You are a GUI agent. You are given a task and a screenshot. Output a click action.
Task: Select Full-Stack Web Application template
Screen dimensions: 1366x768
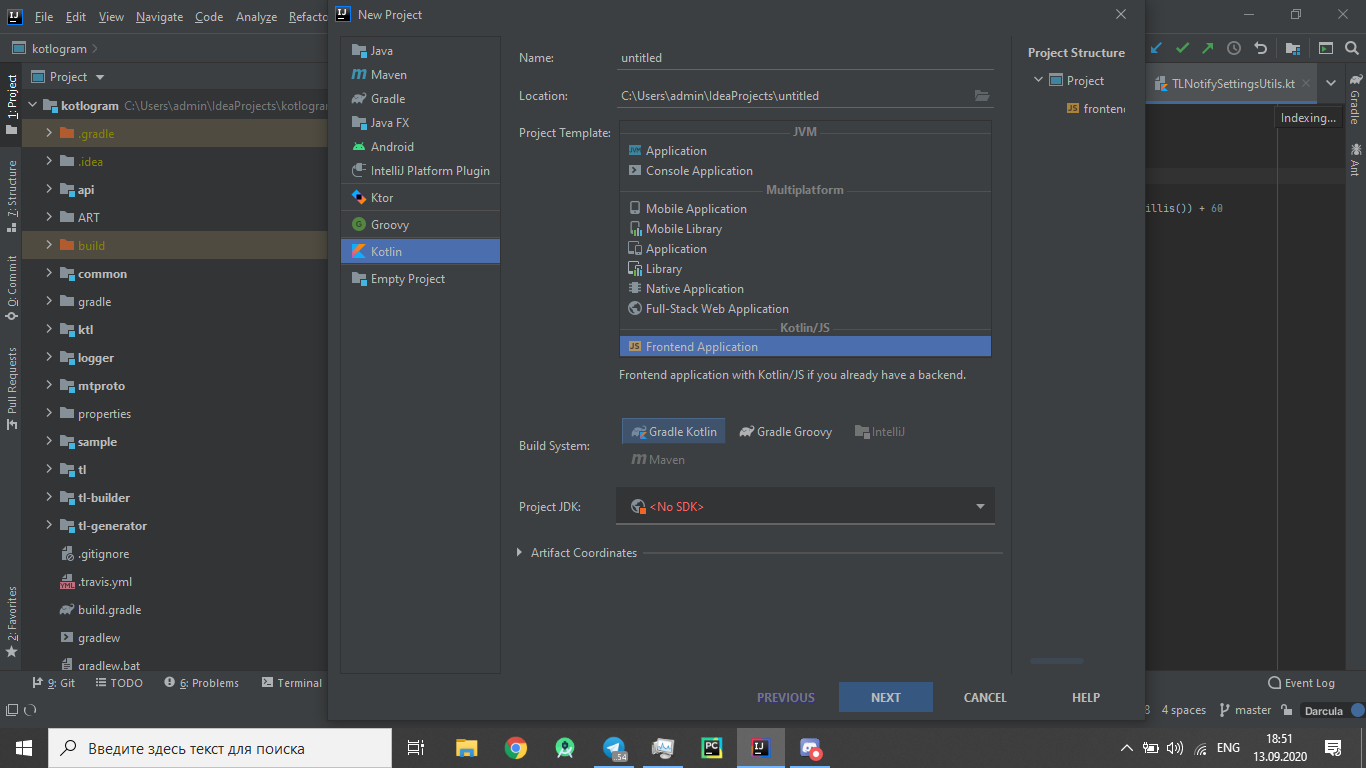805,309
